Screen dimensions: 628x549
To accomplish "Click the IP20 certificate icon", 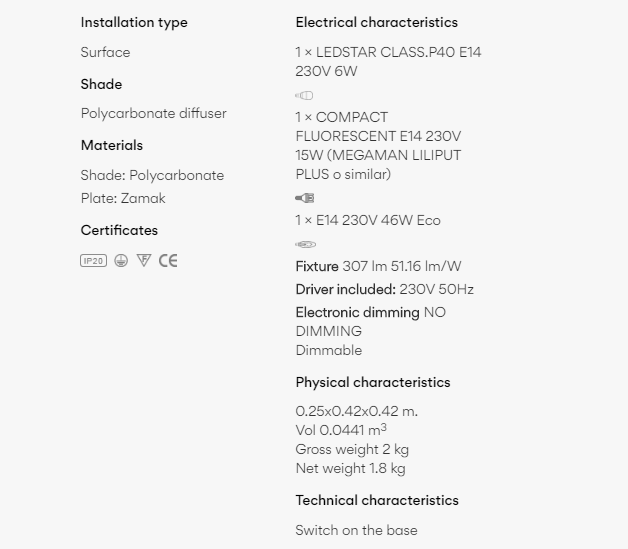I will click(x=93, y=261).
